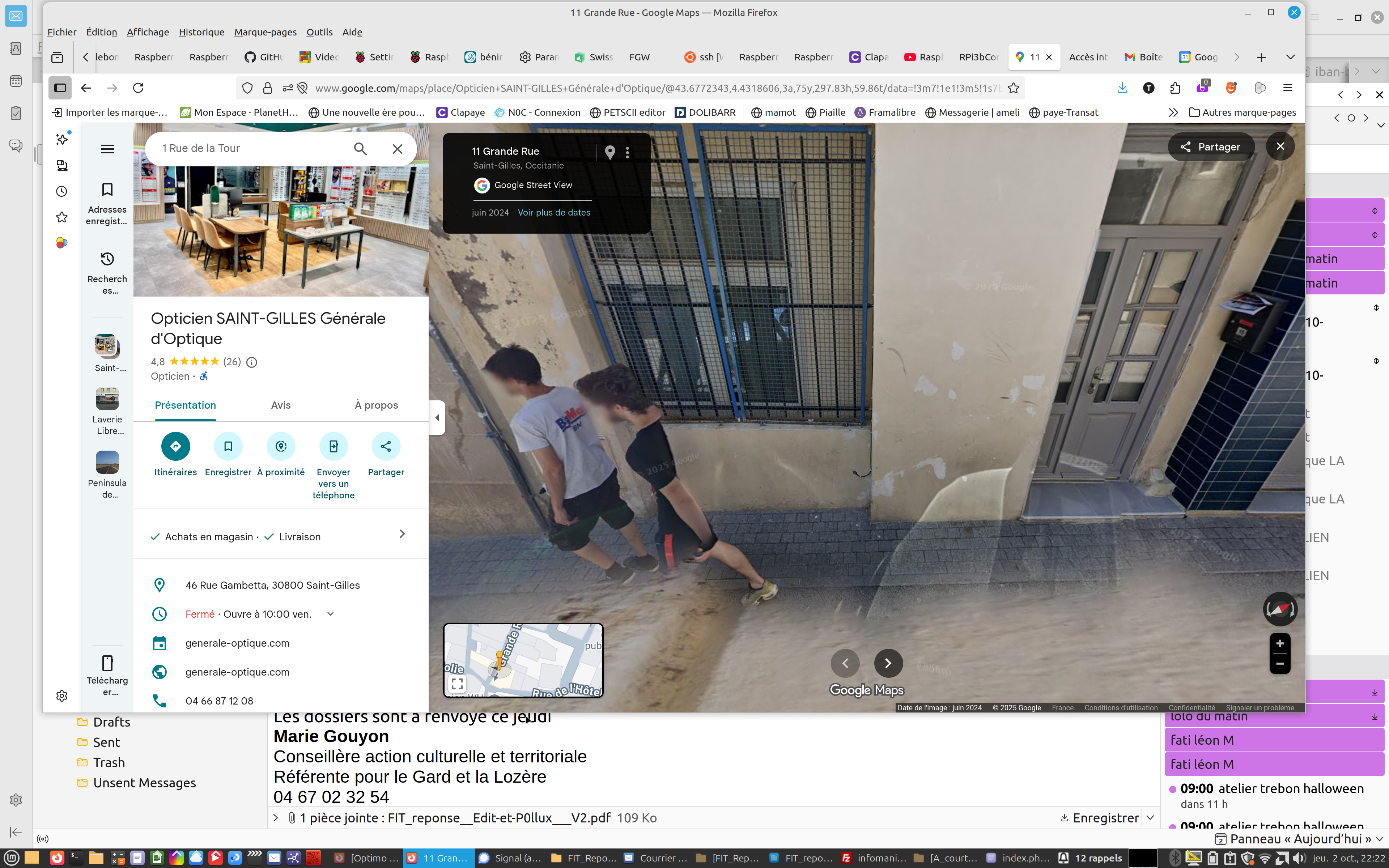Expand the Achats en magasin details chevron

click(402, 534)
